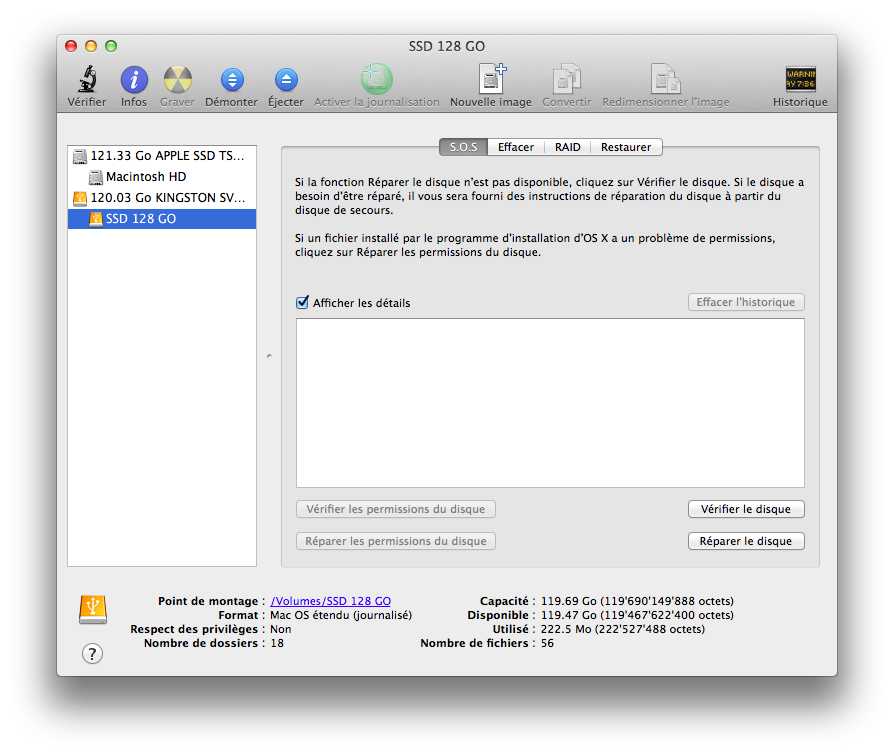This screenshot has width=894, height=755.
Task: Click the Vérifier microscope icon
Action: [87, 81]
